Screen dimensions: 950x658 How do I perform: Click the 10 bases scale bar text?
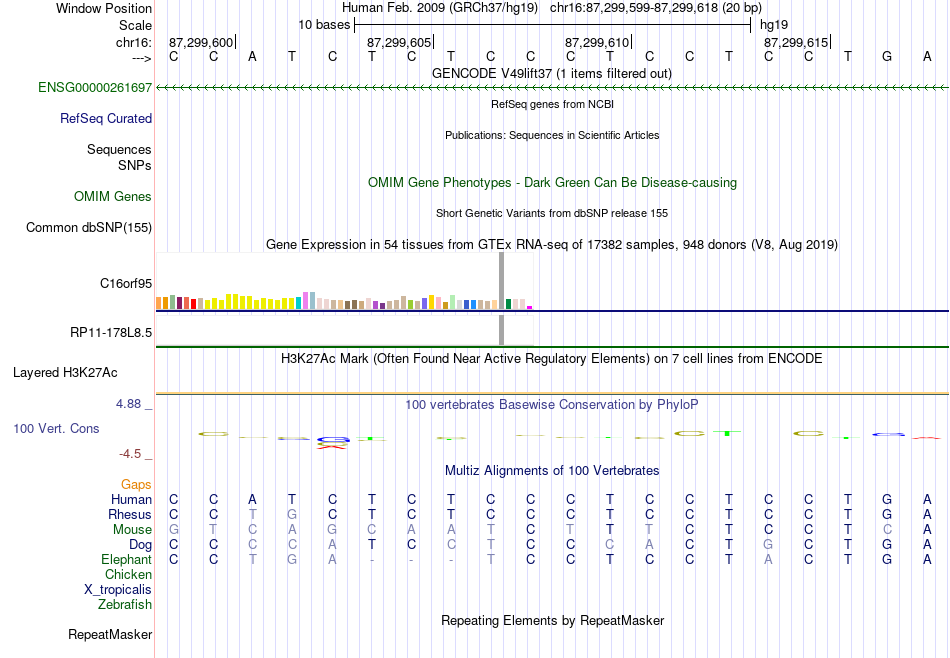(x=324, y=25)
